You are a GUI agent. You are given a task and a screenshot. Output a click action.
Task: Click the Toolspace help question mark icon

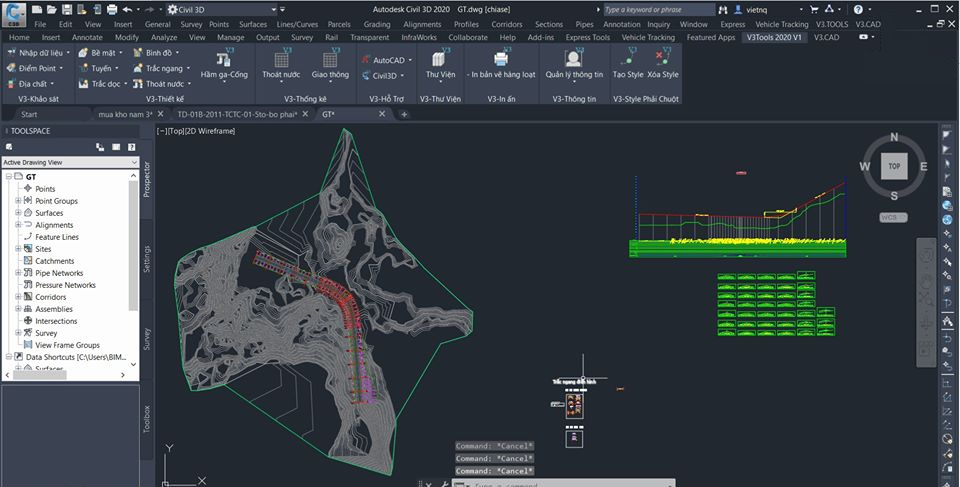coord(132,147)
